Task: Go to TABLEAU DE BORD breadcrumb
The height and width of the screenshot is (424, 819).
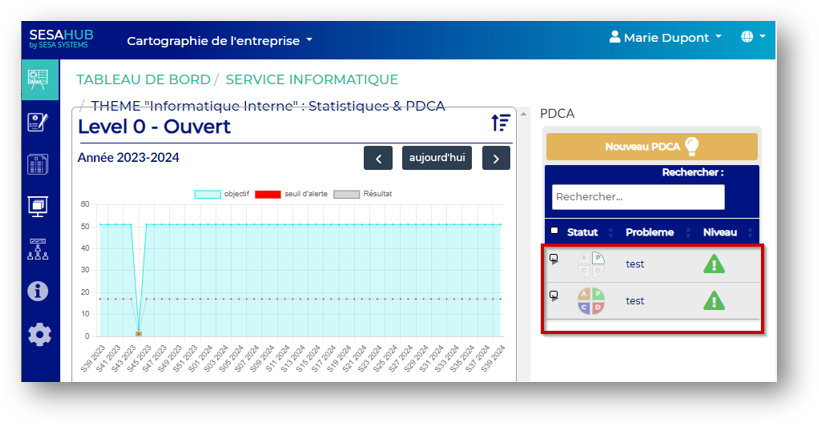Action: point(143,80)
